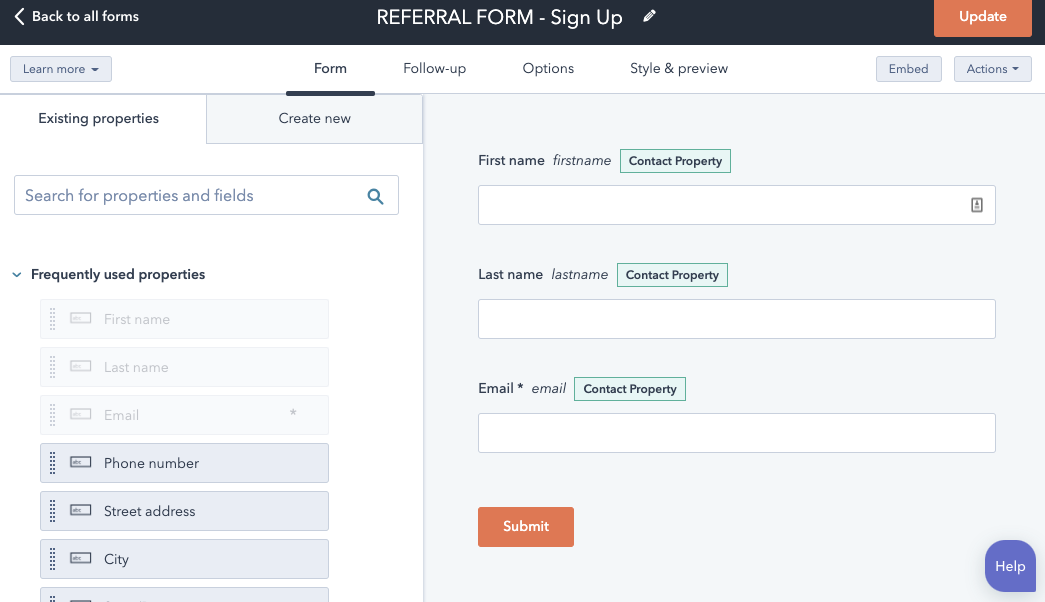Select the City property
The height and width of the screenshot is (602, 1045).
(184, 559)
